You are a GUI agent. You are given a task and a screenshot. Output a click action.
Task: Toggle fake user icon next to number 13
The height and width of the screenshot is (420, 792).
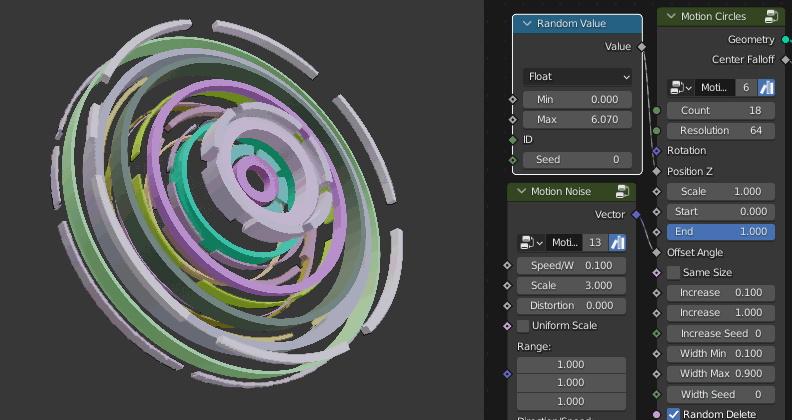point(617,243)
